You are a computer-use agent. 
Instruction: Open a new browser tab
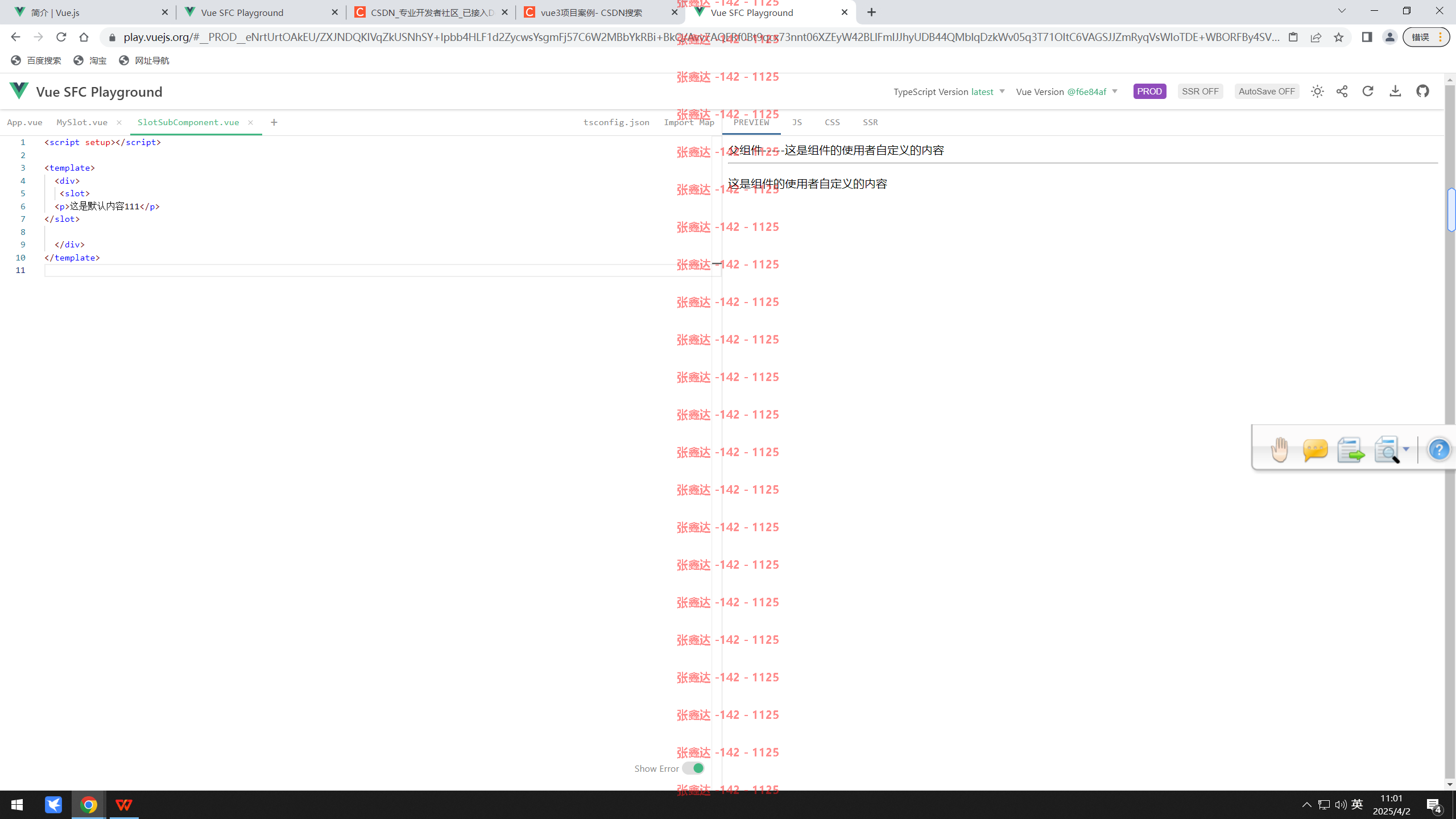pyautogui.click(x=871, y=12)
